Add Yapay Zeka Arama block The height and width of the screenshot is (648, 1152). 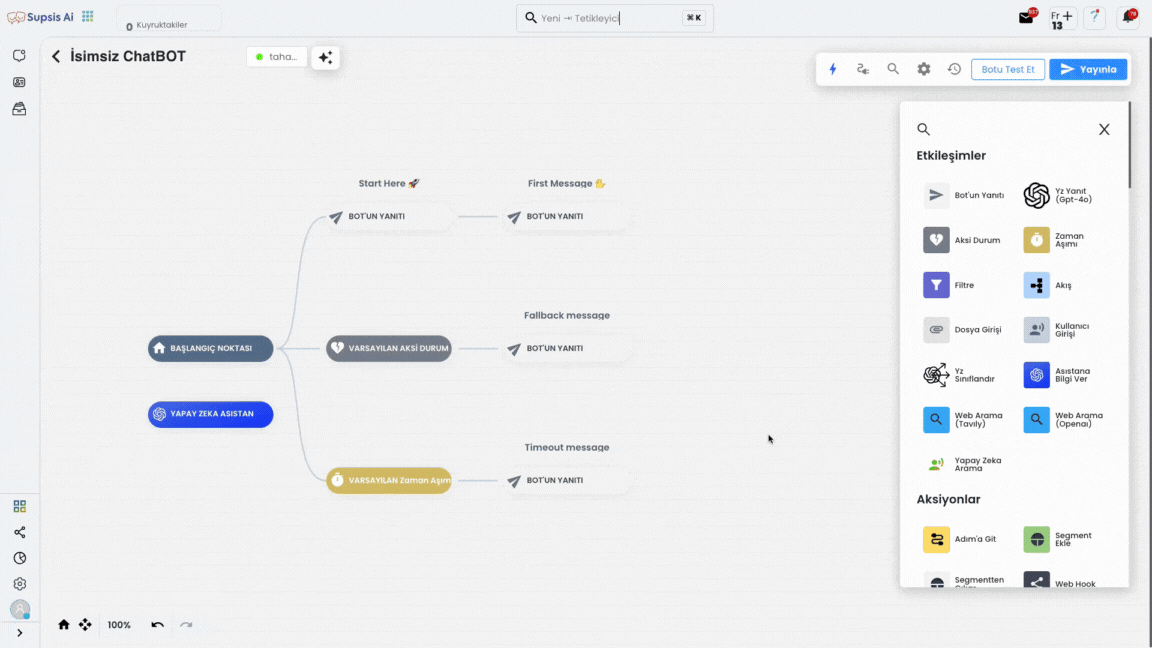pos(962,464)
